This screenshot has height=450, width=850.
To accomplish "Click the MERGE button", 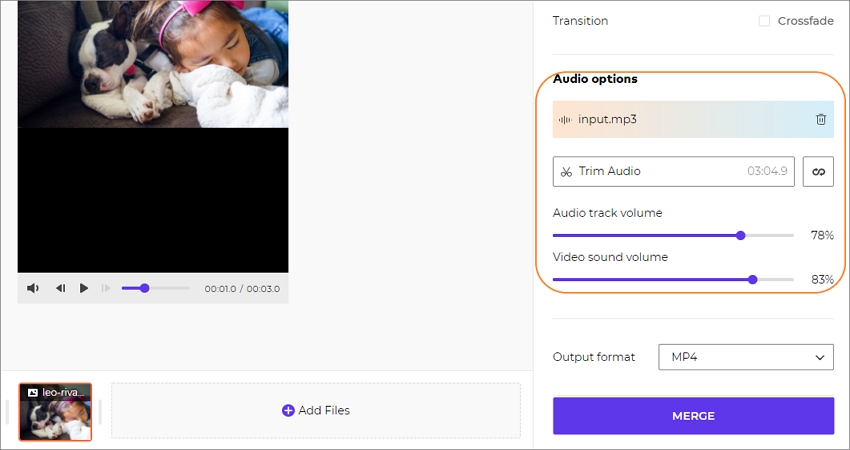I will pyautogui.click(x=693, y=416).
